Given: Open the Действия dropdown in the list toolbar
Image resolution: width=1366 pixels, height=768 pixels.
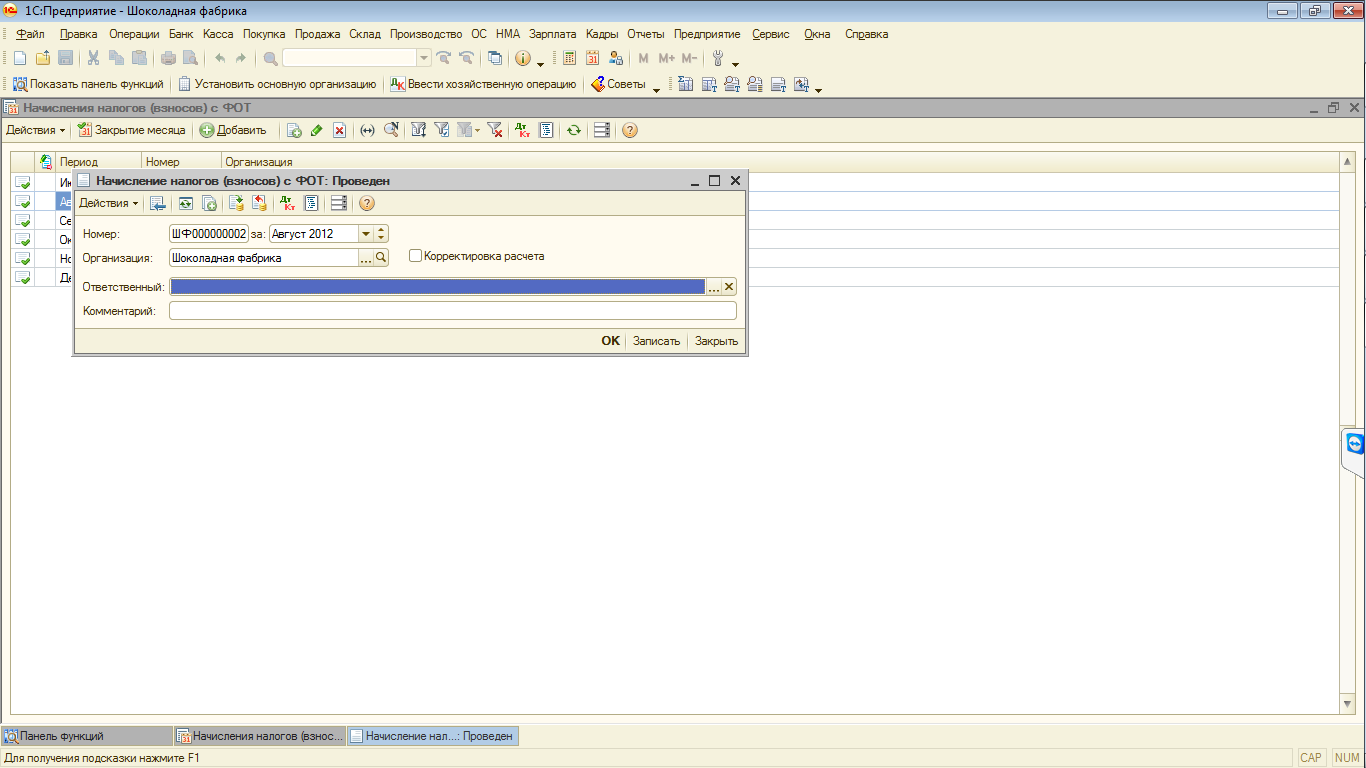Looking at the screenshot, I should click(x=35, y=130).
